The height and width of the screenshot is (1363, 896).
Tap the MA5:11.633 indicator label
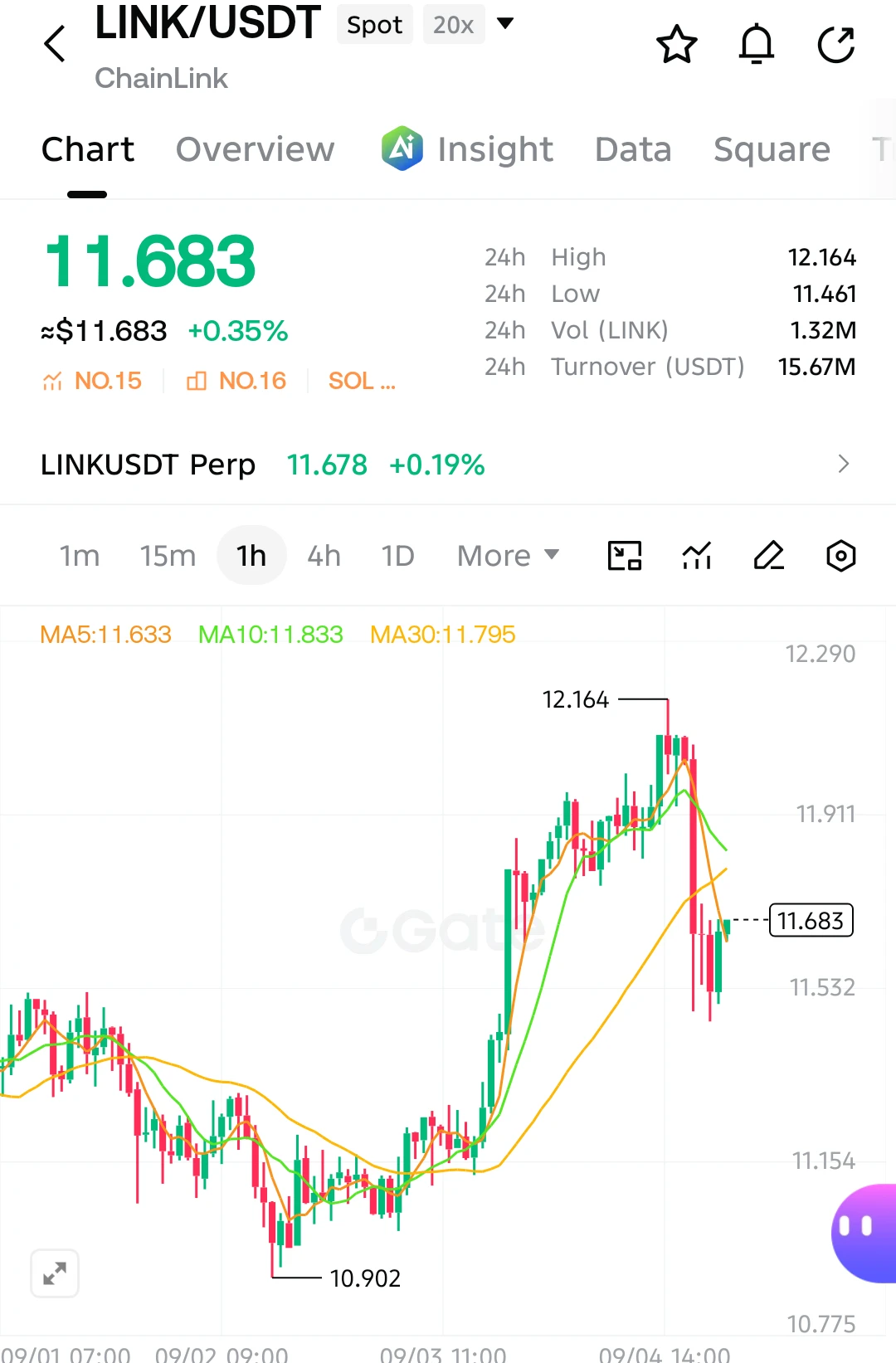click(105, 635)
